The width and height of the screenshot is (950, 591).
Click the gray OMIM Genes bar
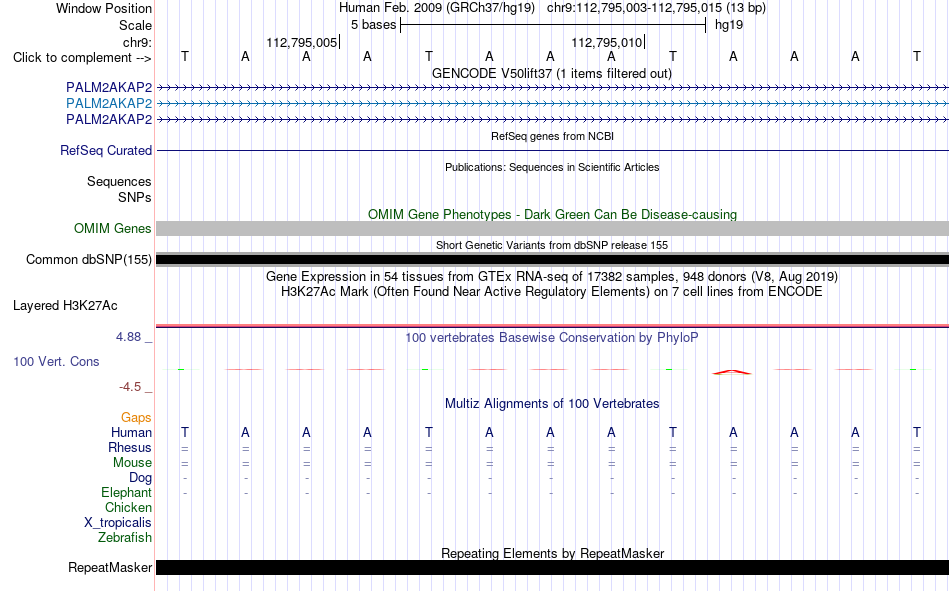(x=552, y=229)
